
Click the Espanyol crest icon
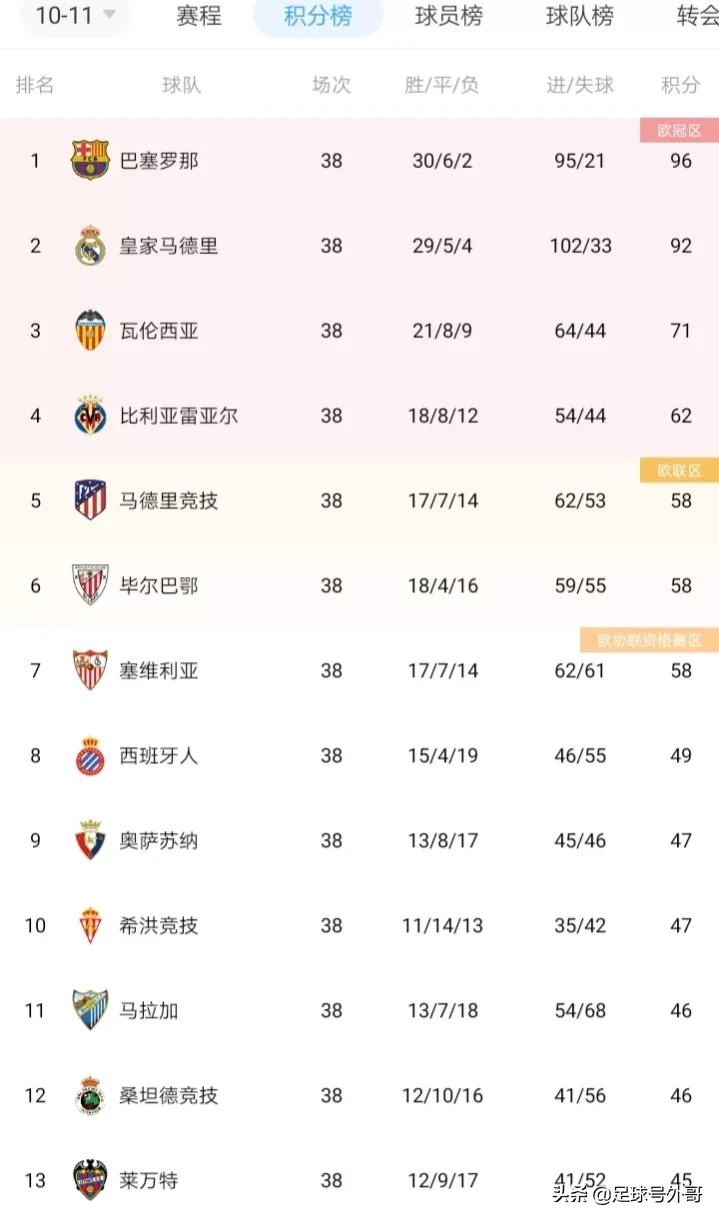90,756
